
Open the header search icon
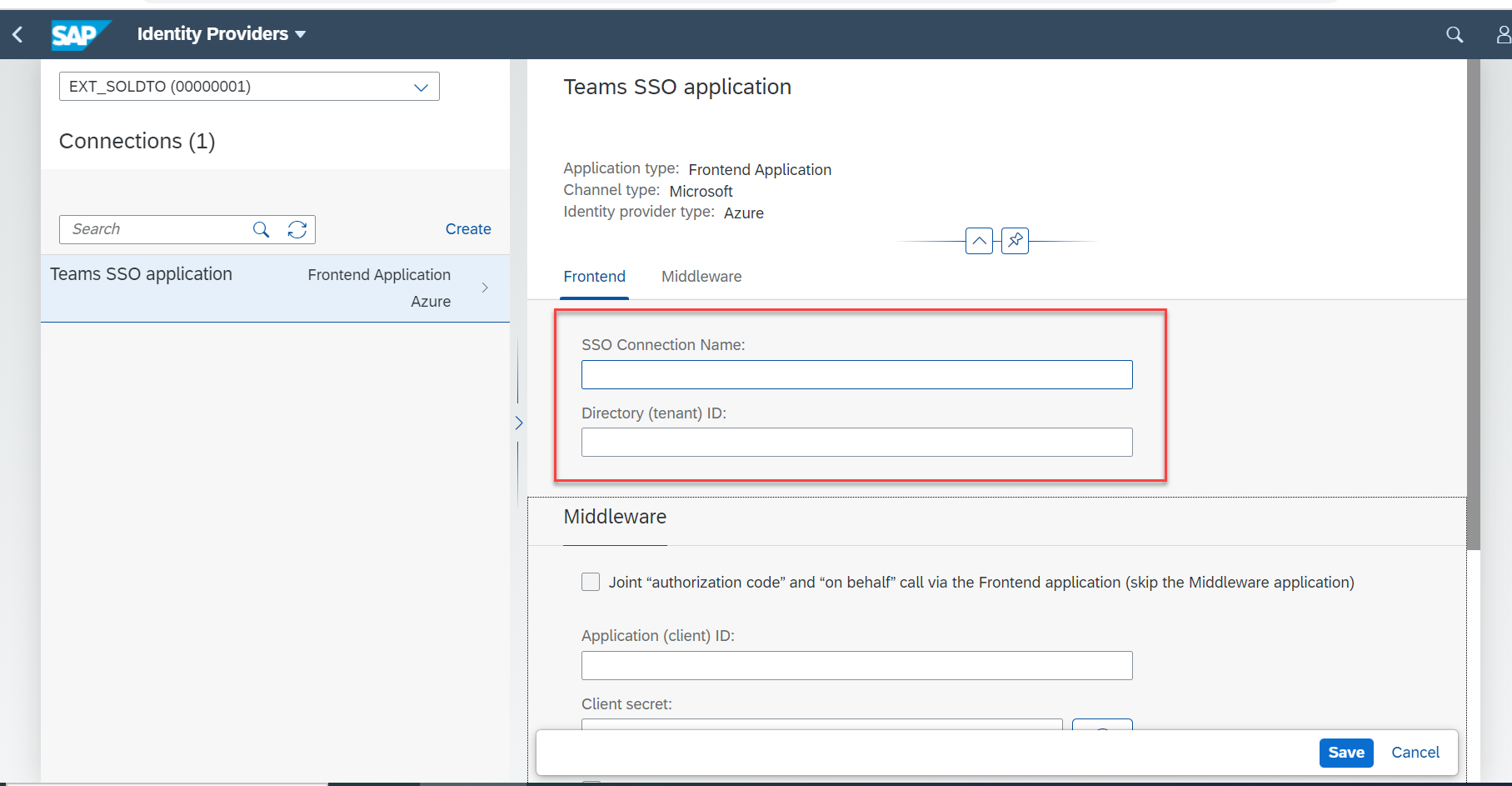pos(1455,34)
